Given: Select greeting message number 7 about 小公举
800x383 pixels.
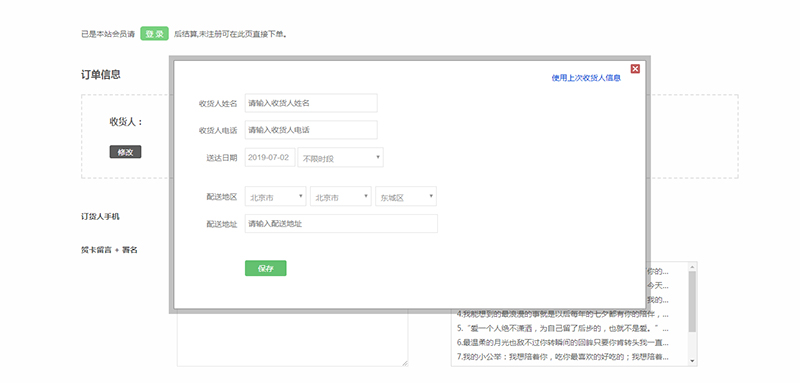Looking at the screenshot, I should click(562, 356).
